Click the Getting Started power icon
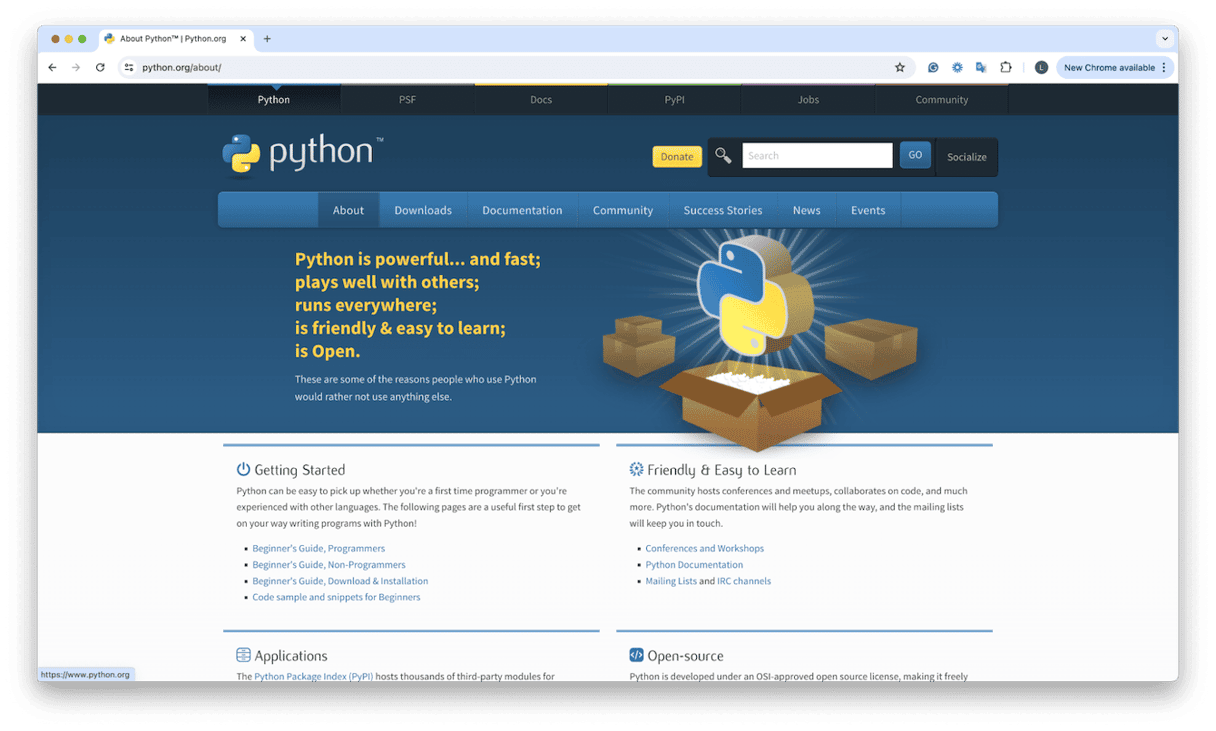The width and height of the screenshot is (1216, 731). click(243, 468)
